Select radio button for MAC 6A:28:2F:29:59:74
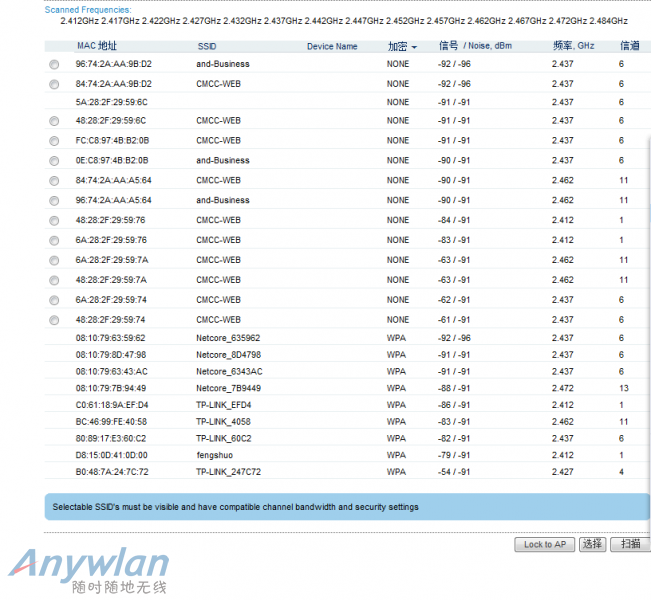The width and height of the screenshot is (651, 600). pyautogui.click(x=54, y=300)
